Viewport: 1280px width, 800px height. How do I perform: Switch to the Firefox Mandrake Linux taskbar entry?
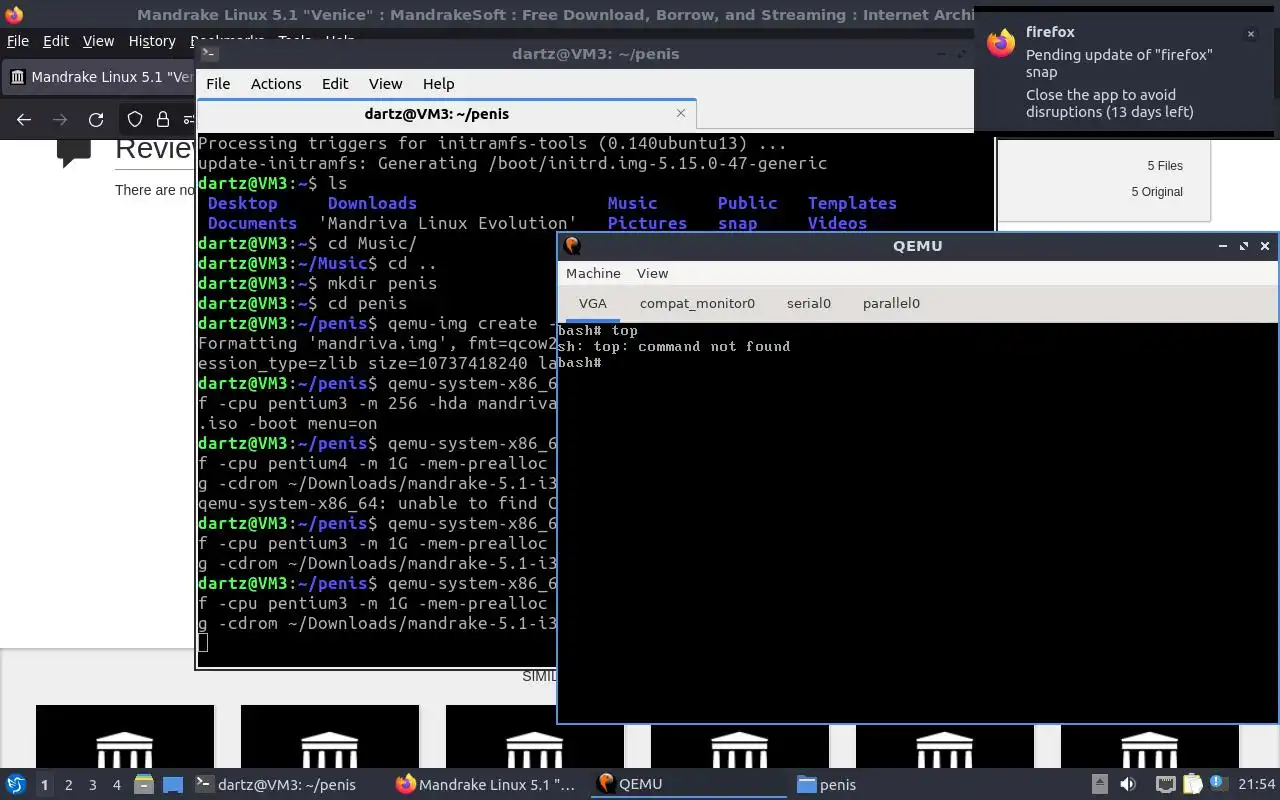(488, 784)
